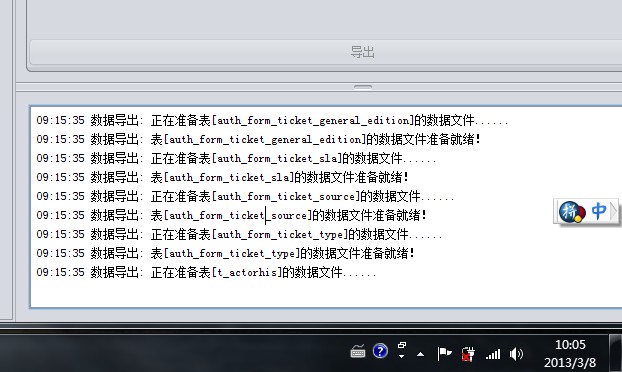
Task: Click the Show desktop strip beside the clock
Action: (x=616, y=353)
